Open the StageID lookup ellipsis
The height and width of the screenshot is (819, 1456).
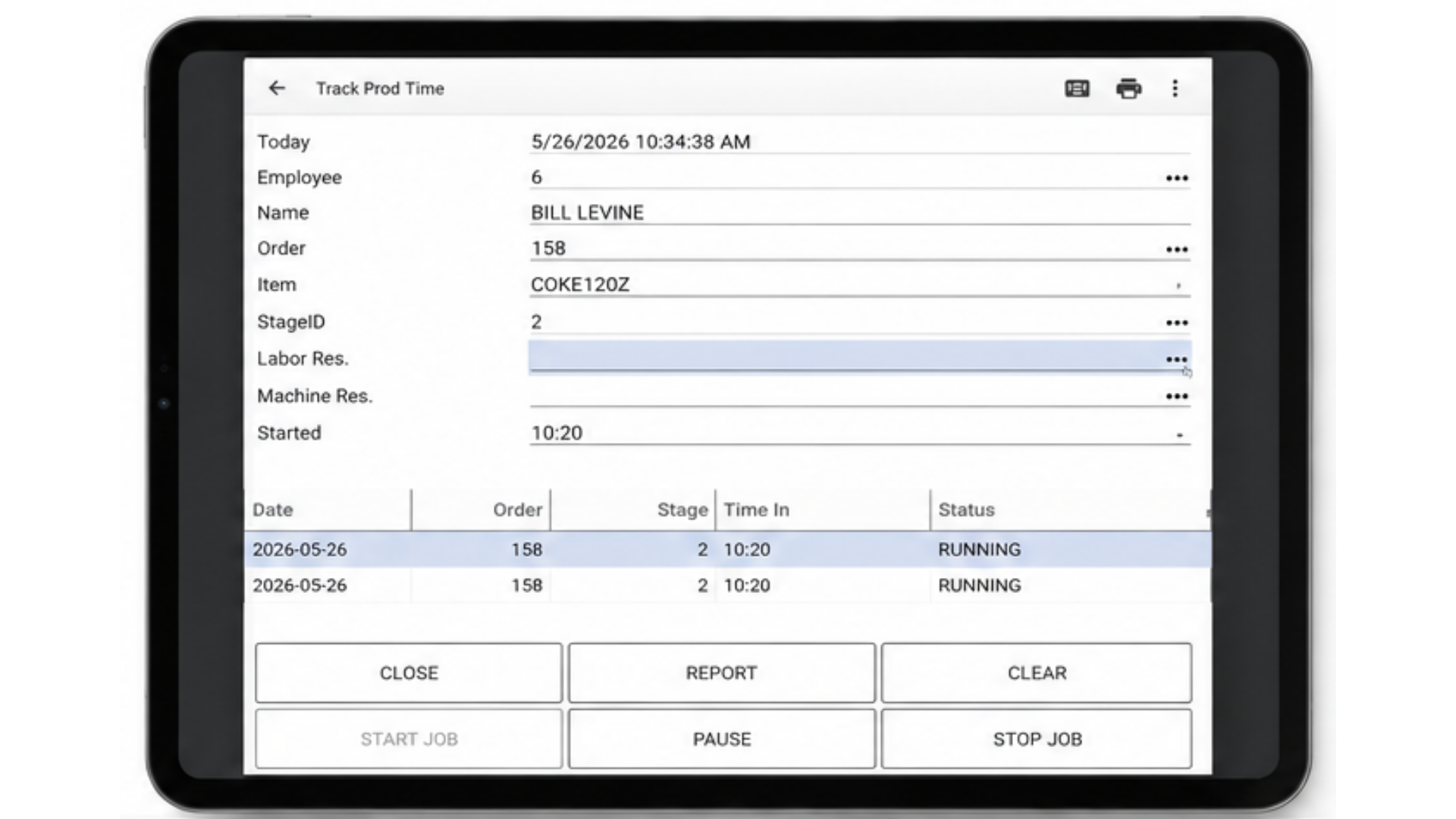(1177, 323)
